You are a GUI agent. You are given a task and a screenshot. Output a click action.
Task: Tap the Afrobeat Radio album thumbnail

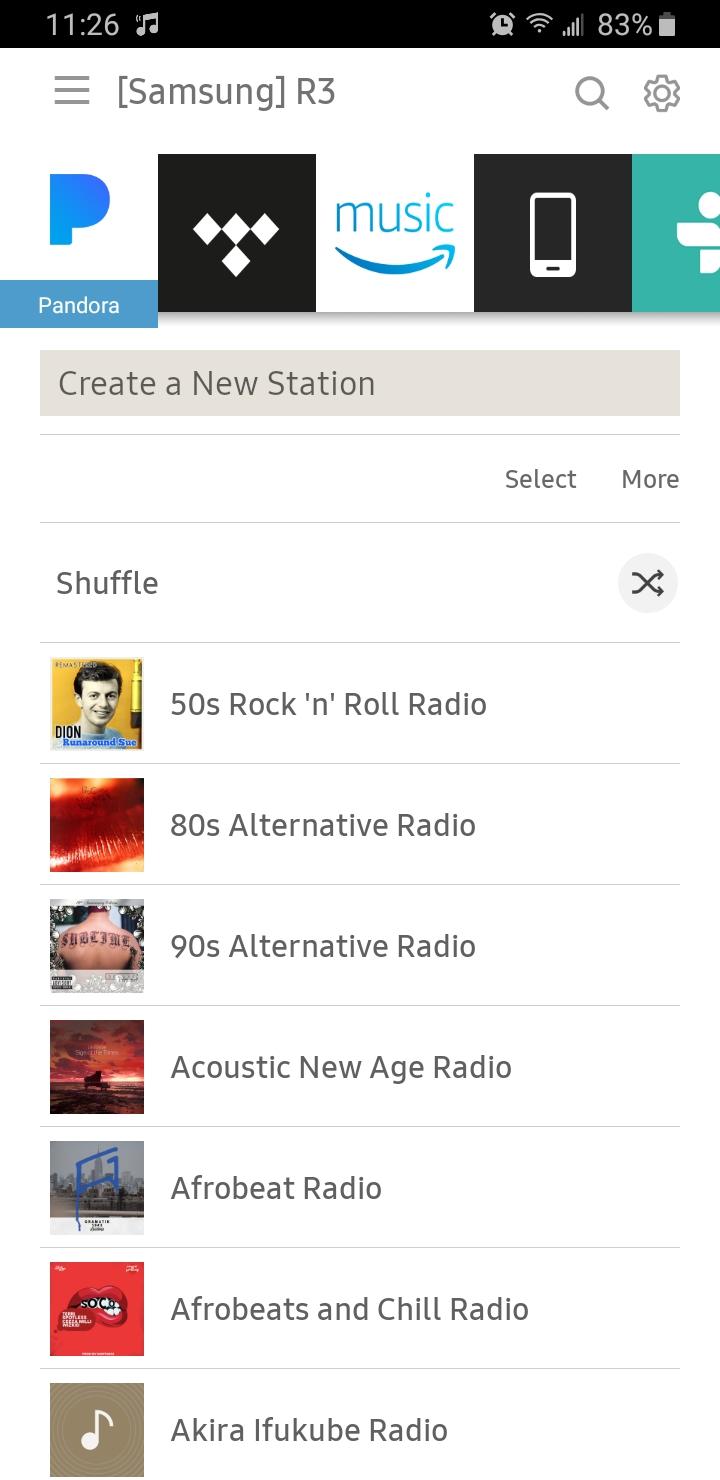click(x=97, y=1188)
